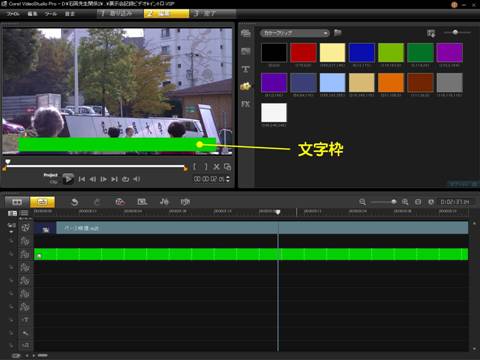Select the green color clip on overlay track

[251, 254]
